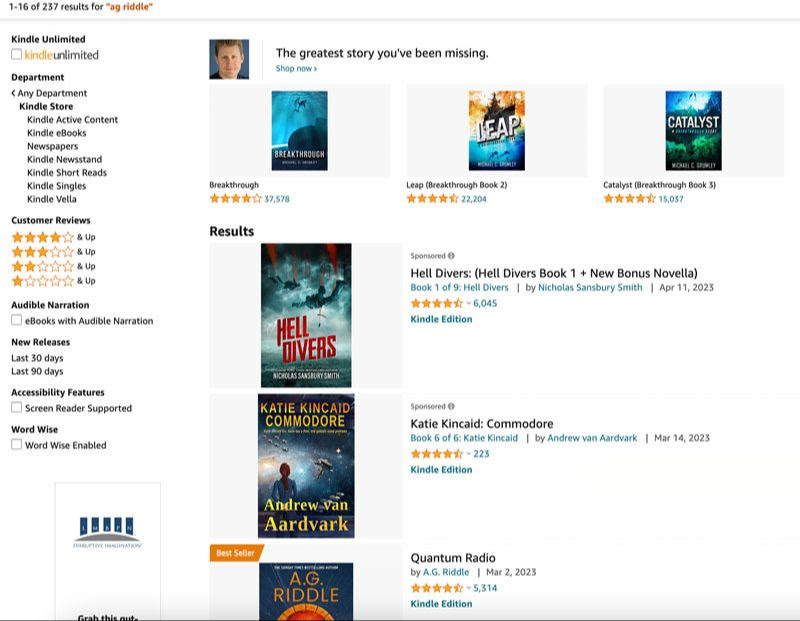Select the 4 stars & up rating filter

pos(42,237)
